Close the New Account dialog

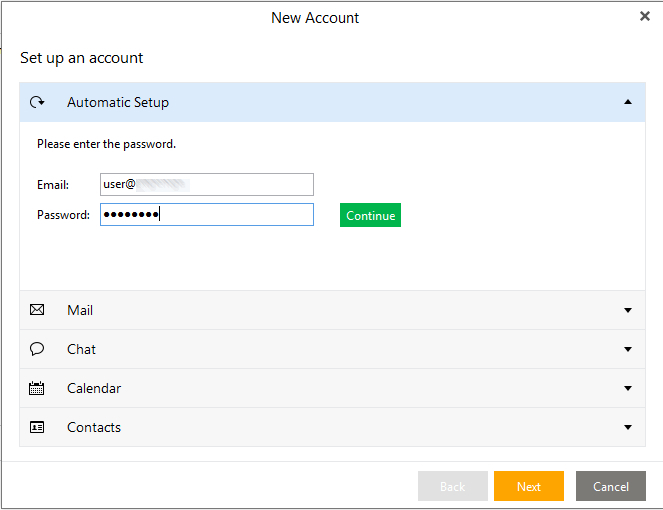[645, 16]
